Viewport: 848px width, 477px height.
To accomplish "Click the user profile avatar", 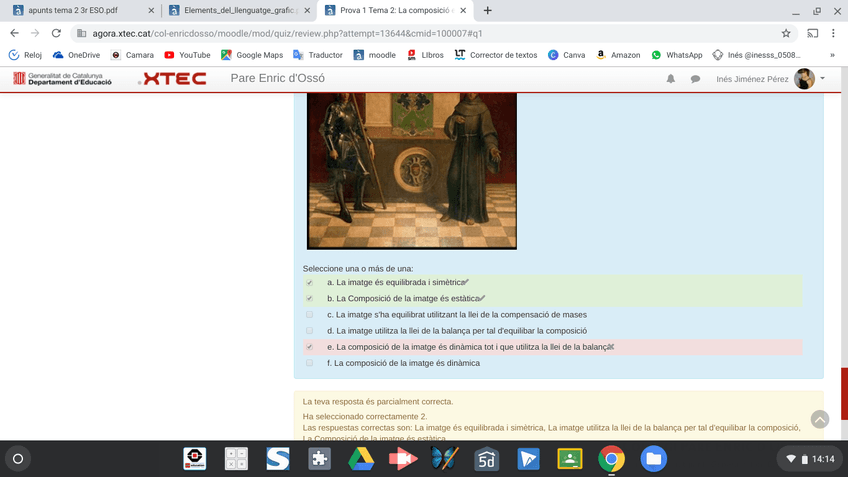I will [804, 79].
